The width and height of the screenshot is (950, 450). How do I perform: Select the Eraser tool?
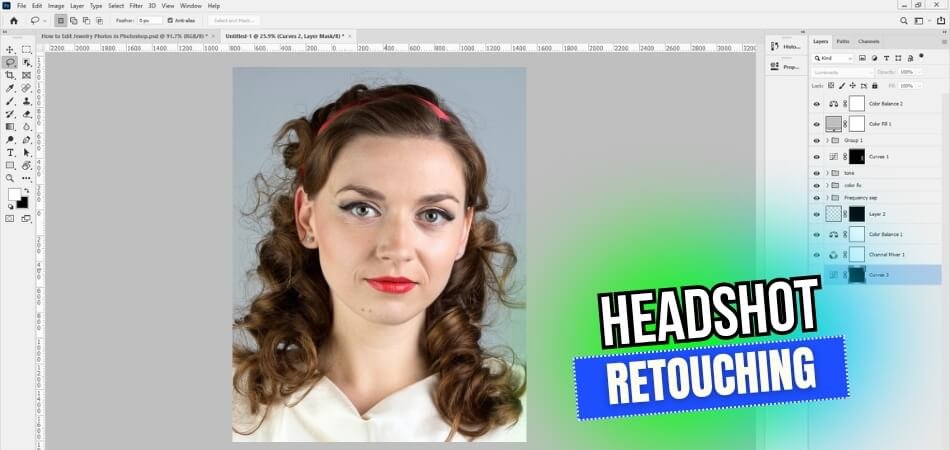27,114
